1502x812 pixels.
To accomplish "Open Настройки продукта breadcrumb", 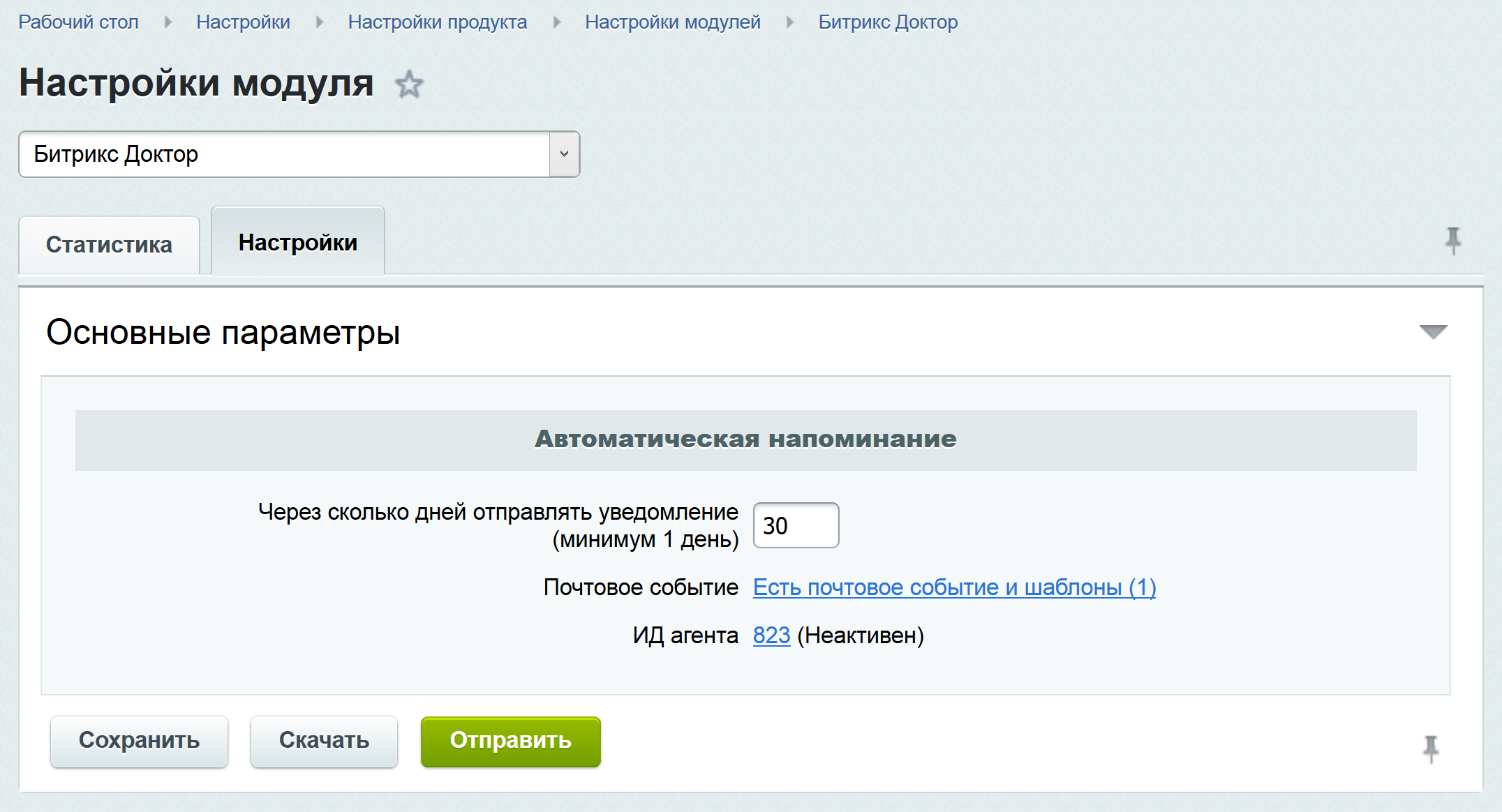I will tap(438, 22).
